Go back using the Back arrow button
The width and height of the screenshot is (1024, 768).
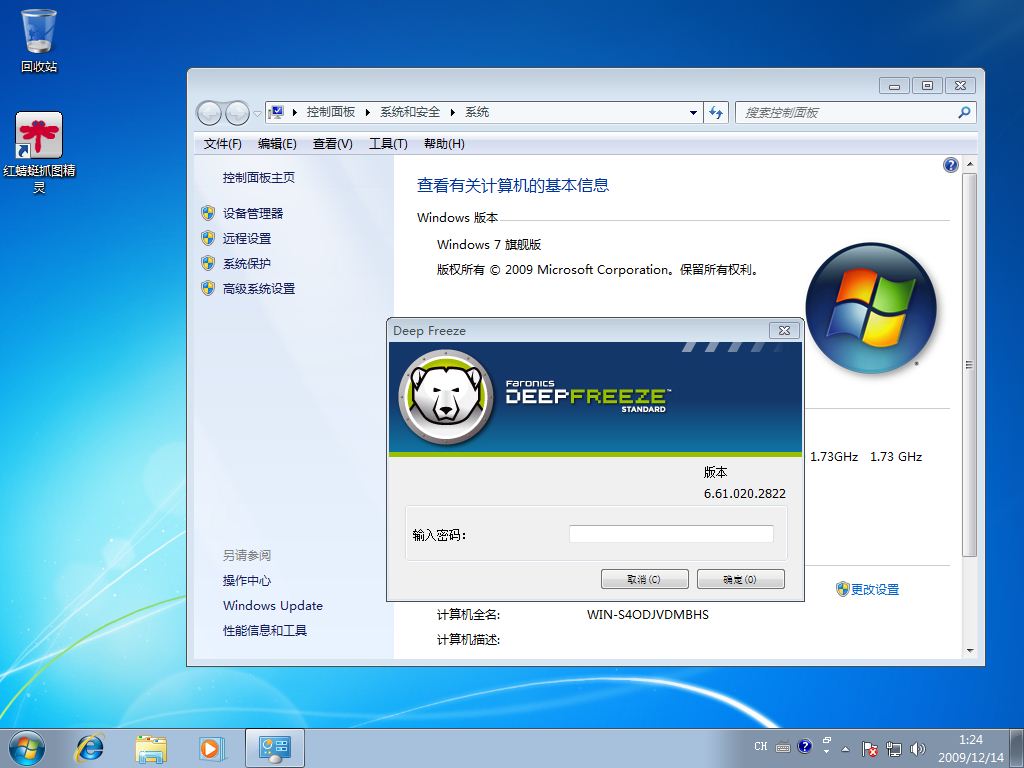tap(209, 113)
